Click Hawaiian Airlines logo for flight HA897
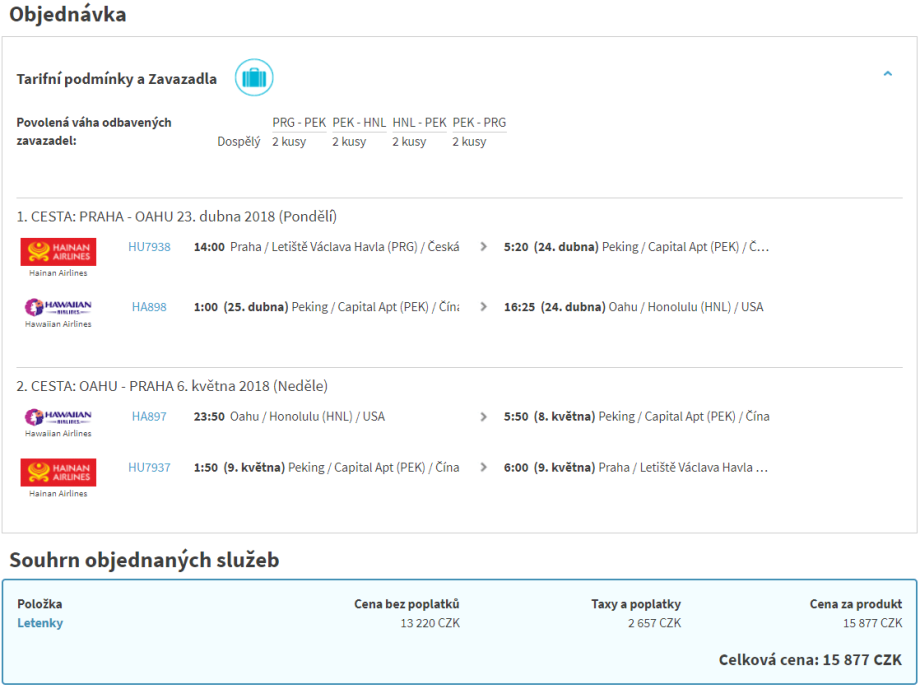 pos(58,418)
